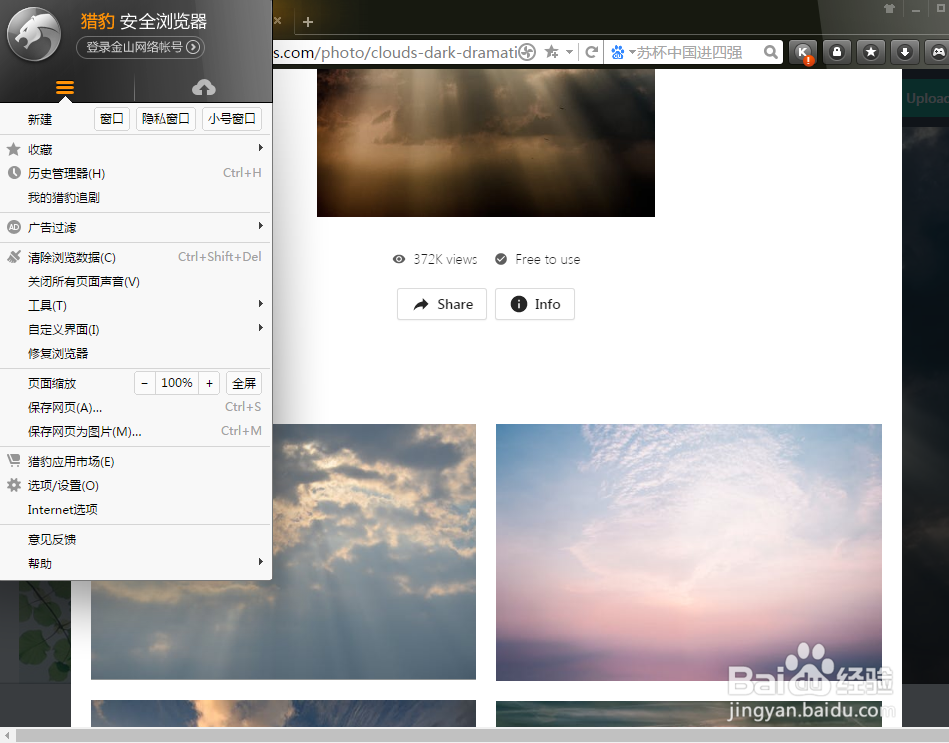Decrease page zoom with minus button

click(x=145, y=383)
